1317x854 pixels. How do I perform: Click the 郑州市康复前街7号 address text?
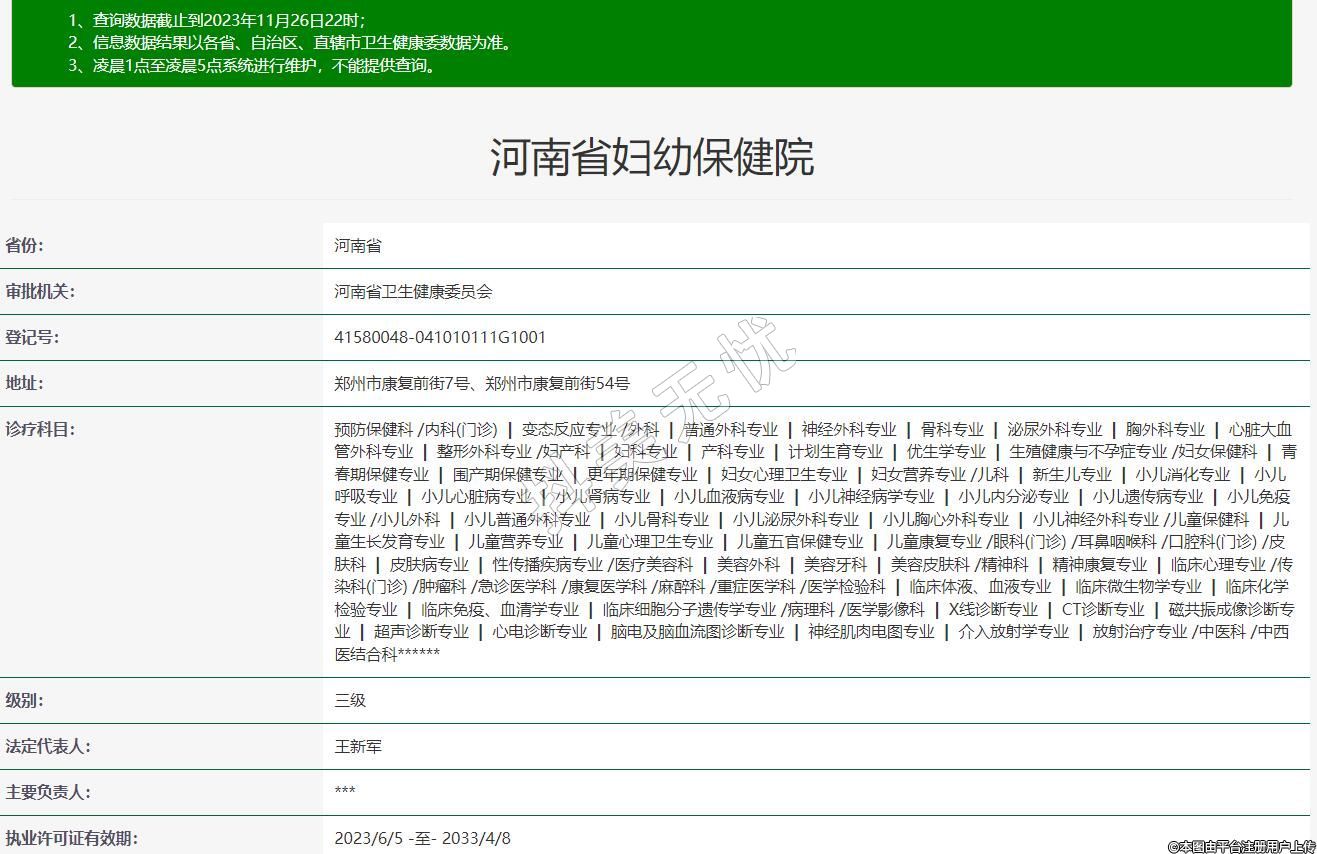coord(404,383)
